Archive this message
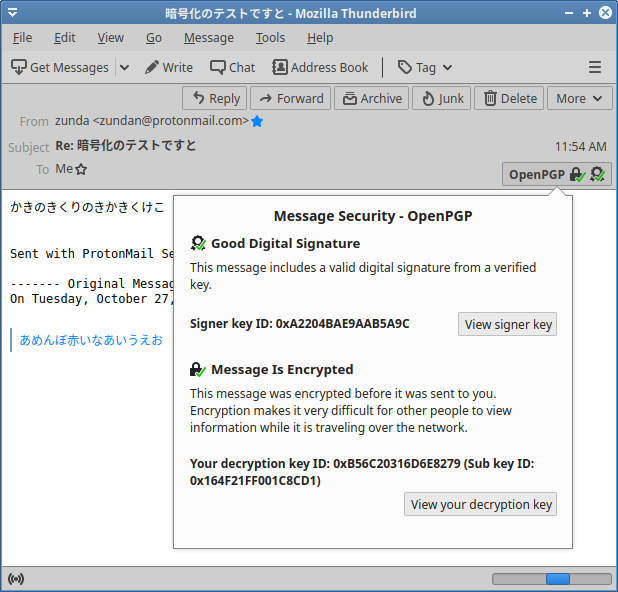This screenshot has height=592, width=618. pos(372,98)
